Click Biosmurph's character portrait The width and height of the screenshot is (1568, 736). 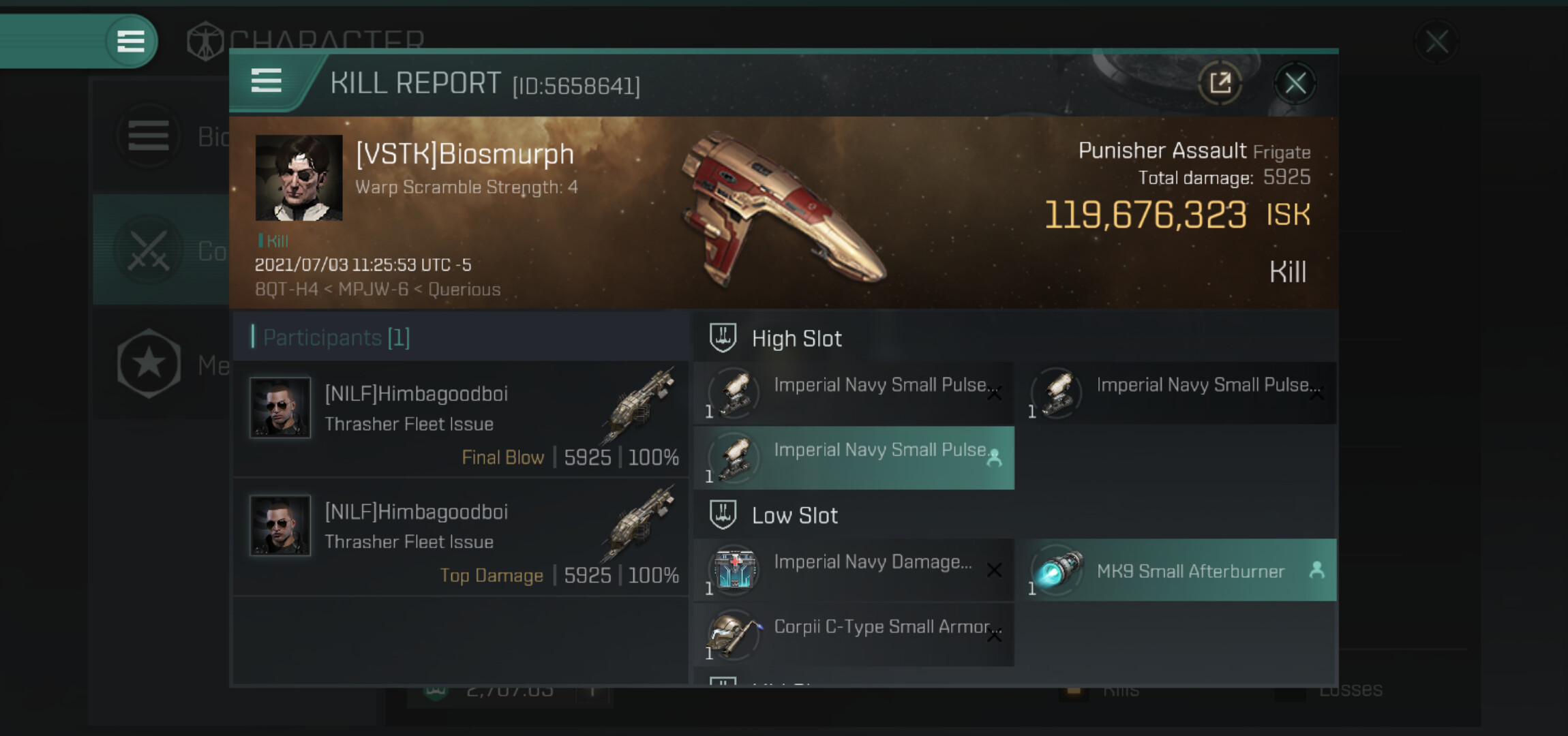[x=299, y=177]
